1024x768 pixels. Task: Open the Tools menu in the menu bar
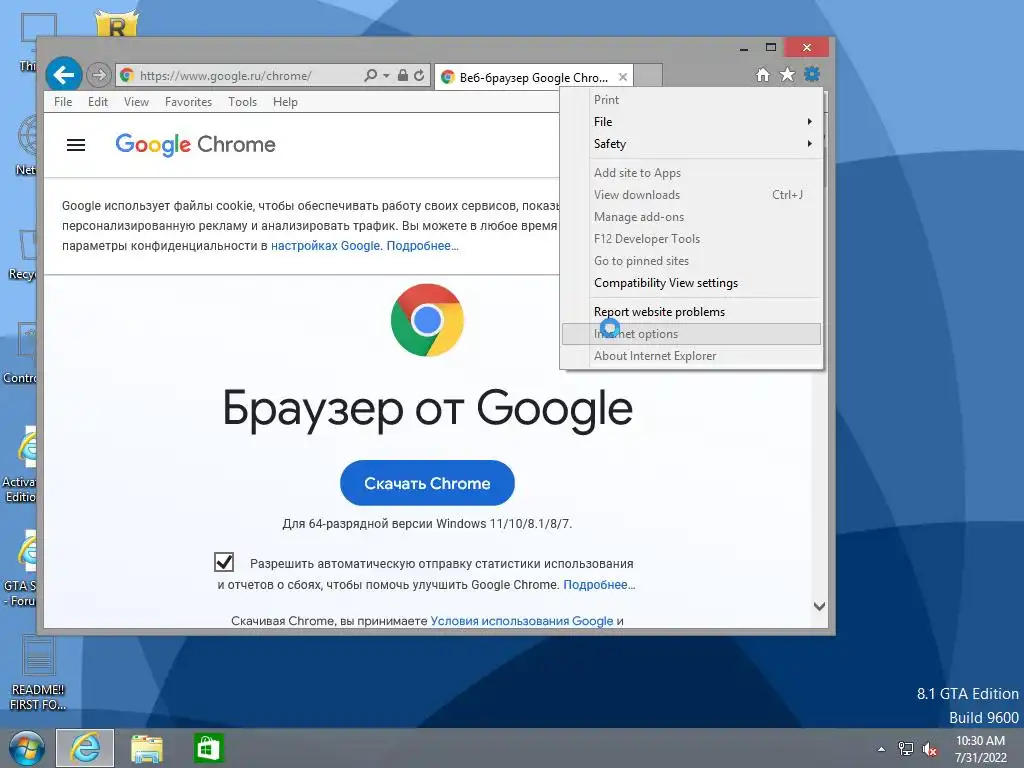pos(242,102)
